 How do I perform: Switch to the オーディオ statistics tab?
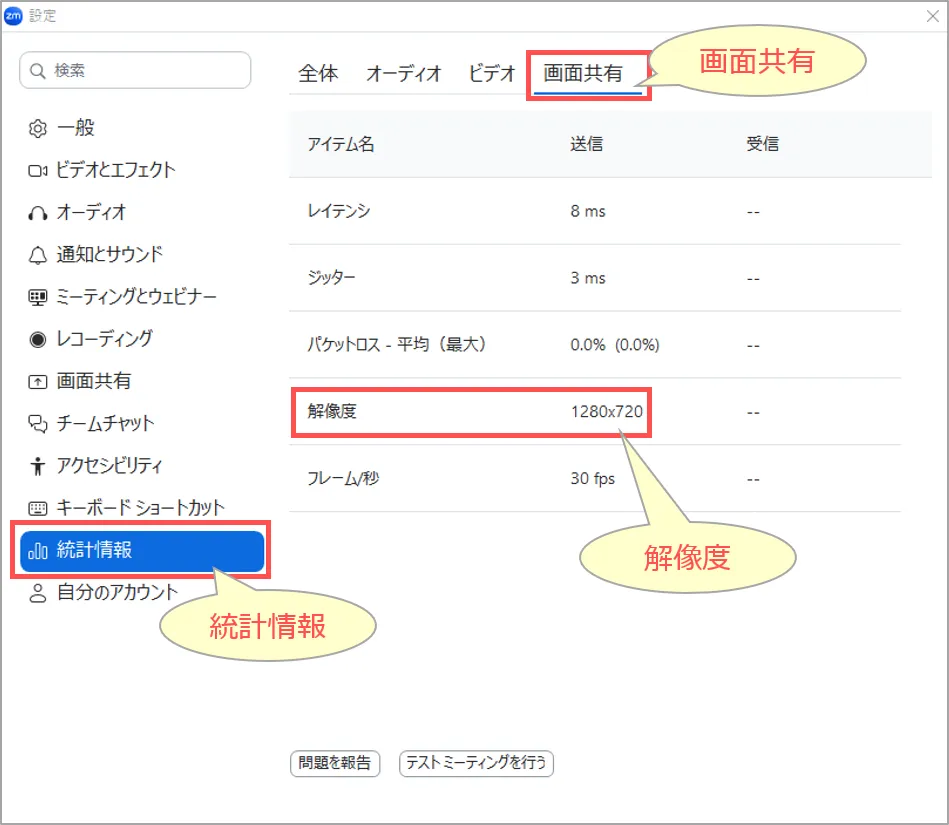pos(403,74)
